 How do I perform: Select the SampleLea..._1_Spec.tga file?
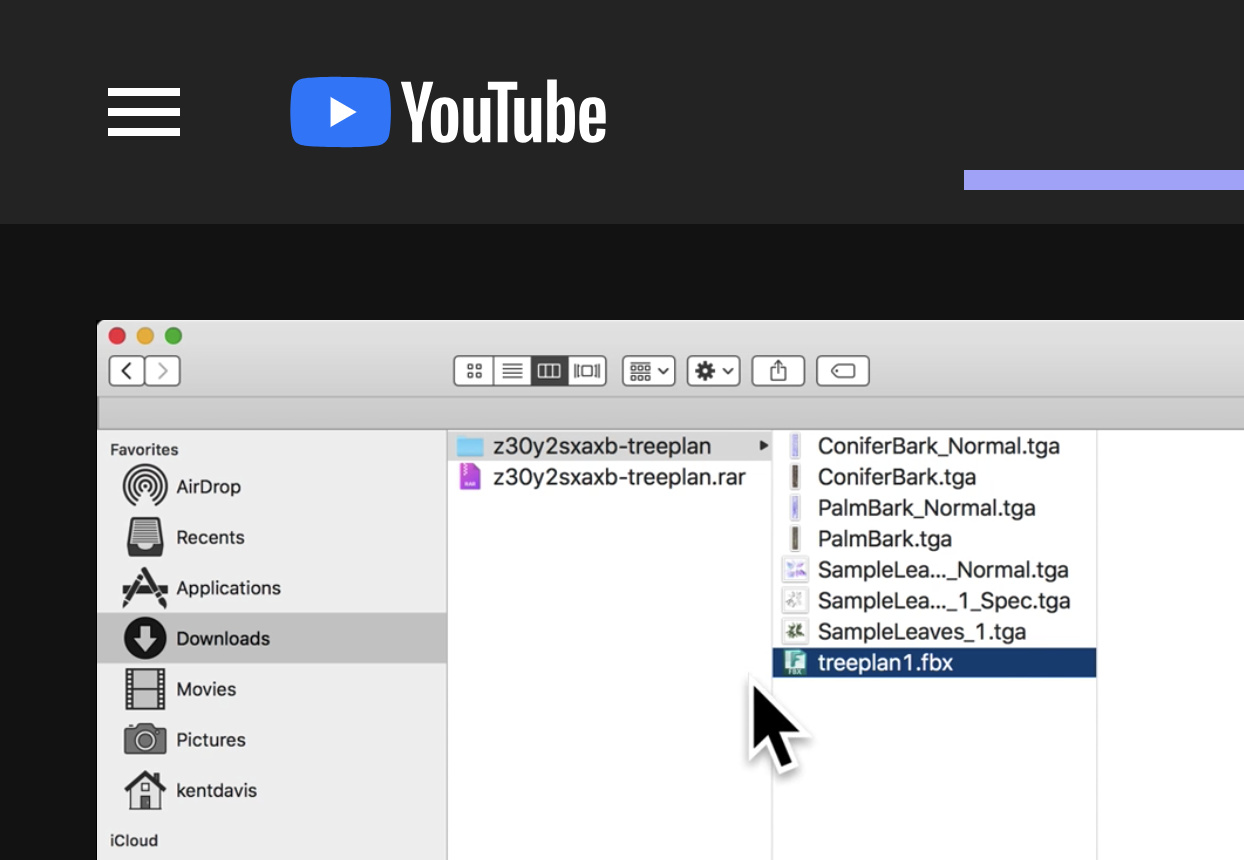935,601
